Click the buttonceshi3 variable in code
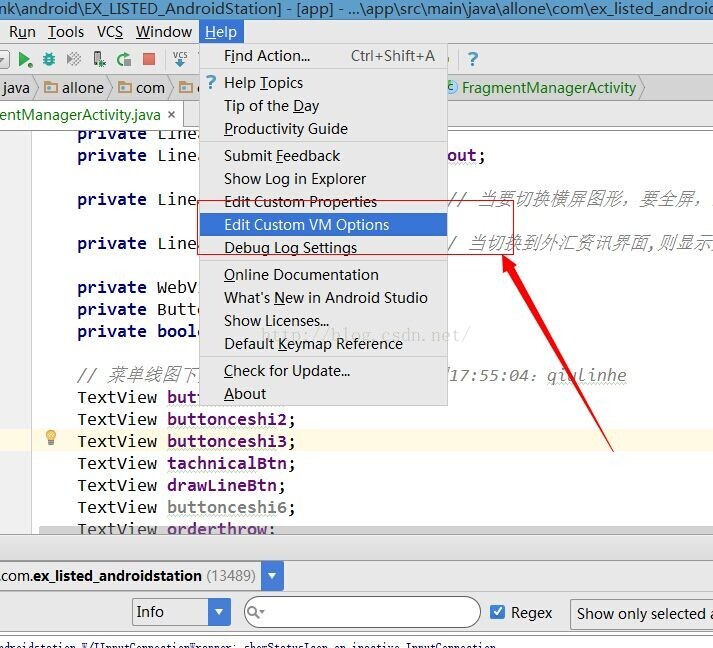This screenshot has height=648, width=713. (x=227, y=441)
